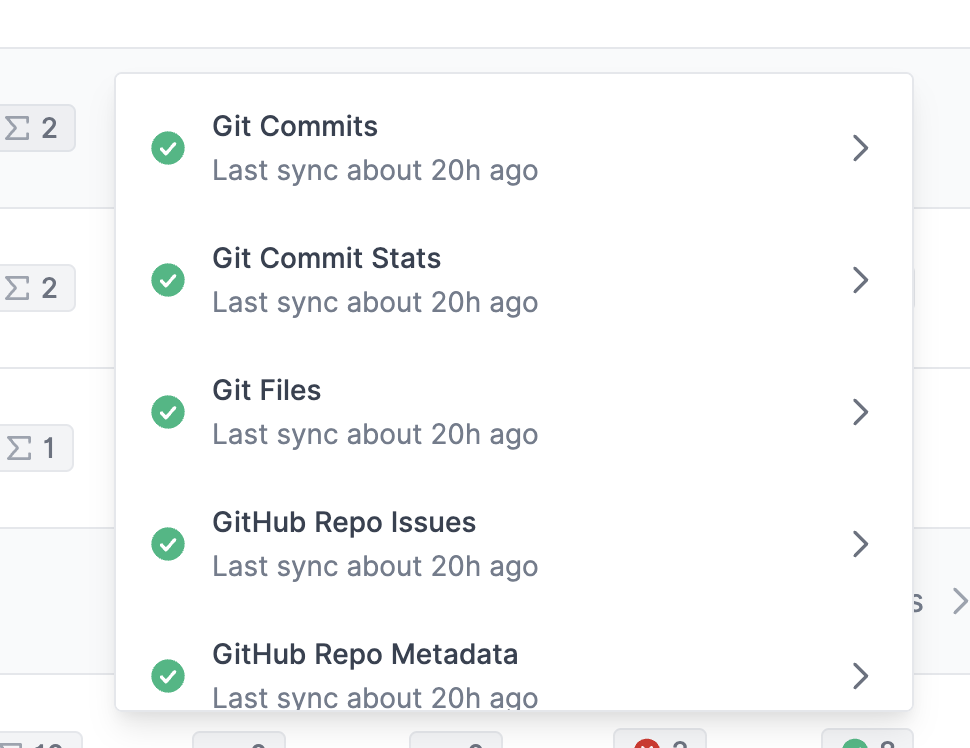Select the middle sigma 2 count badge
This screenshot has width=970, height=748.
click(37, 288)
